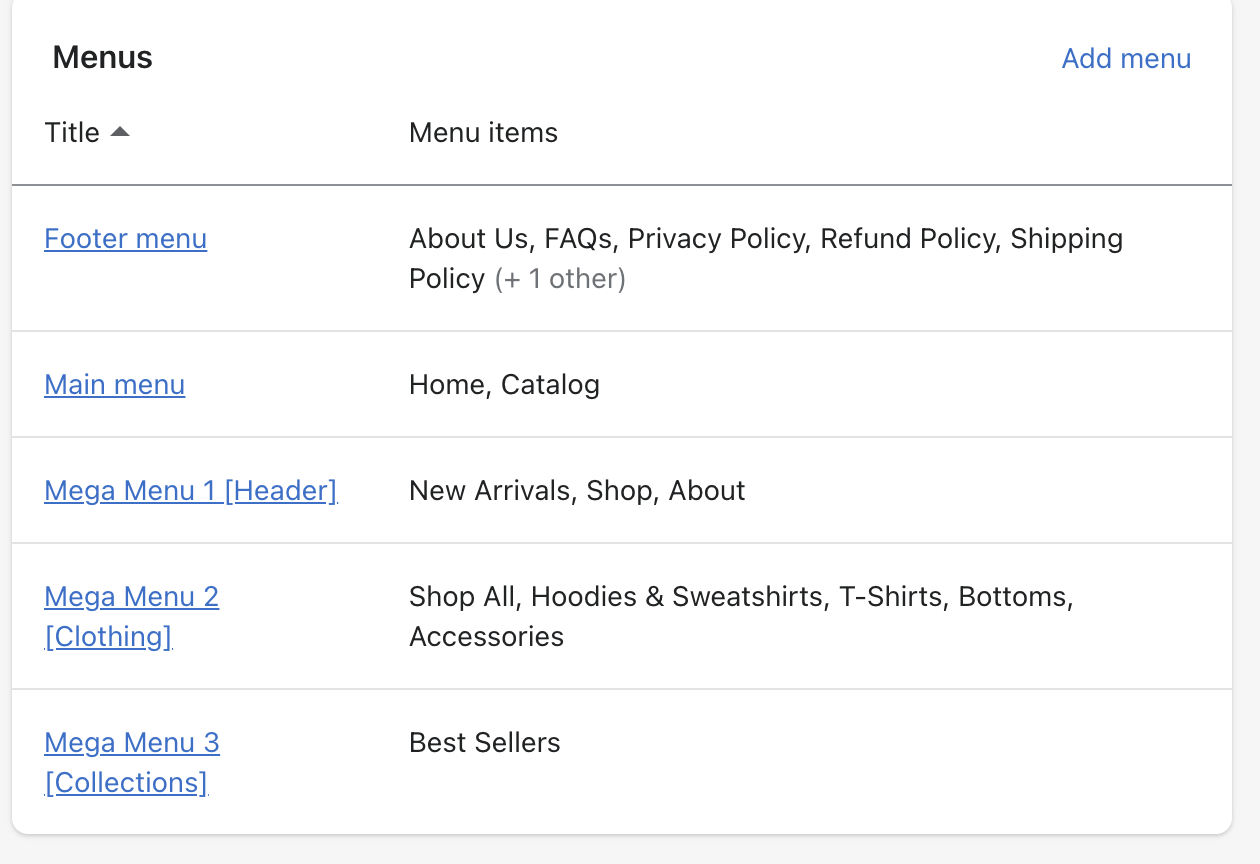
Task: Click the "Home, Catalog" menu items text
Action: pos(504,385)
